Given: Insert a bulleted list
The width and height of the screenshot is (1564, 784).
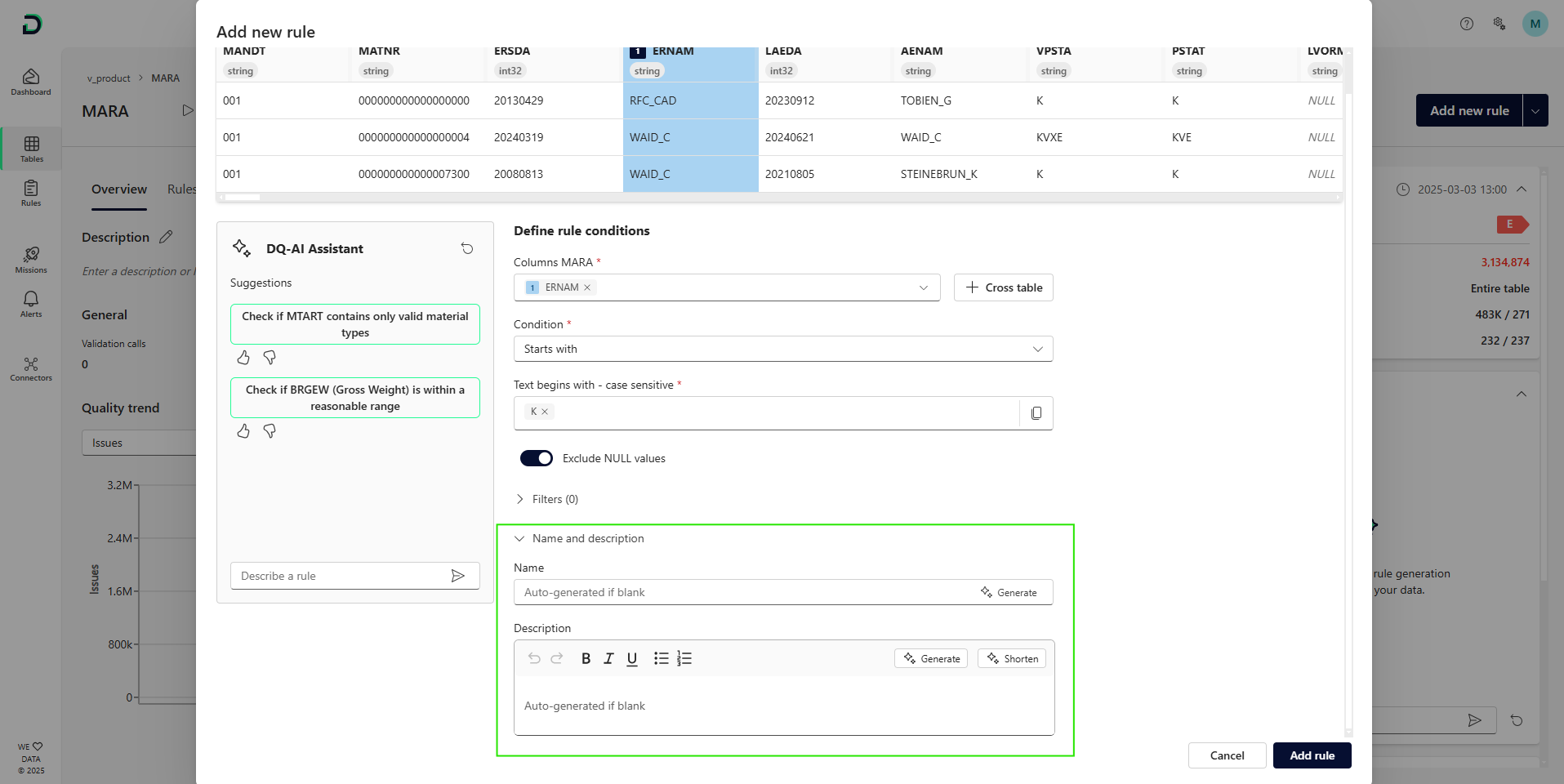Looking at the screenshot, I should pyautogui.click(x=661, y=658).
